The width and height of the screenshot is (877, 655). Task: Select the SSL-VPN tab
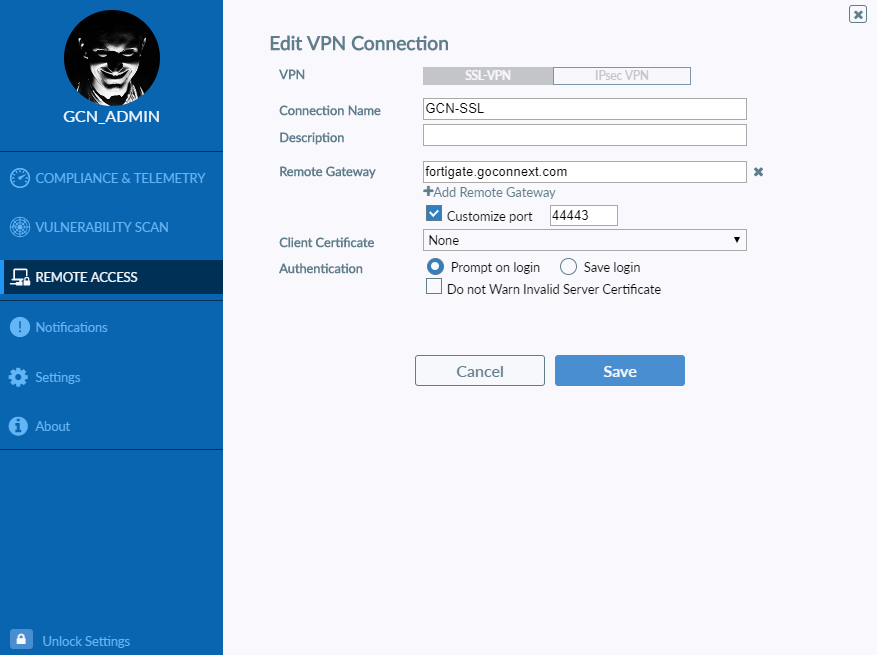coord(488,76)
